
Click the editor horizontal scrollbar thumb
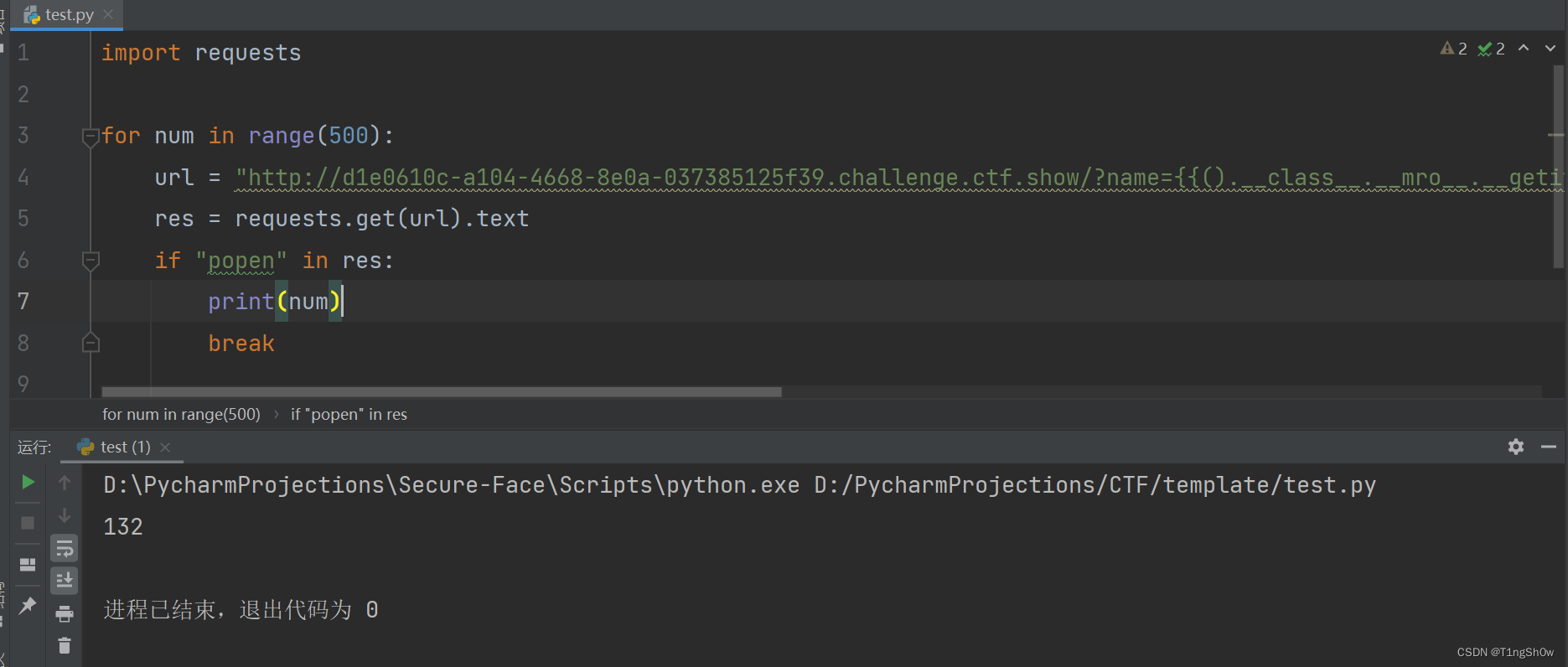point(442,391)
